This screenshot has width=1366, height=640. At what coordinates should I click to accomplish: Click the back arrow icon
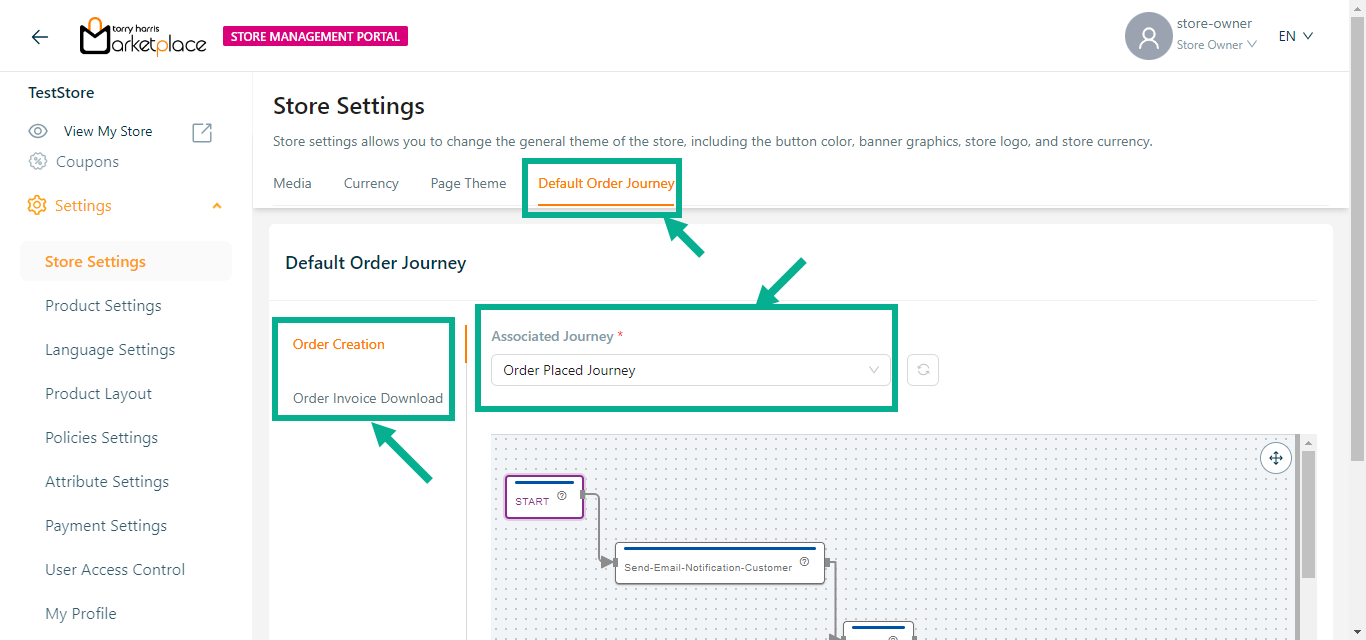click(39, 37)
